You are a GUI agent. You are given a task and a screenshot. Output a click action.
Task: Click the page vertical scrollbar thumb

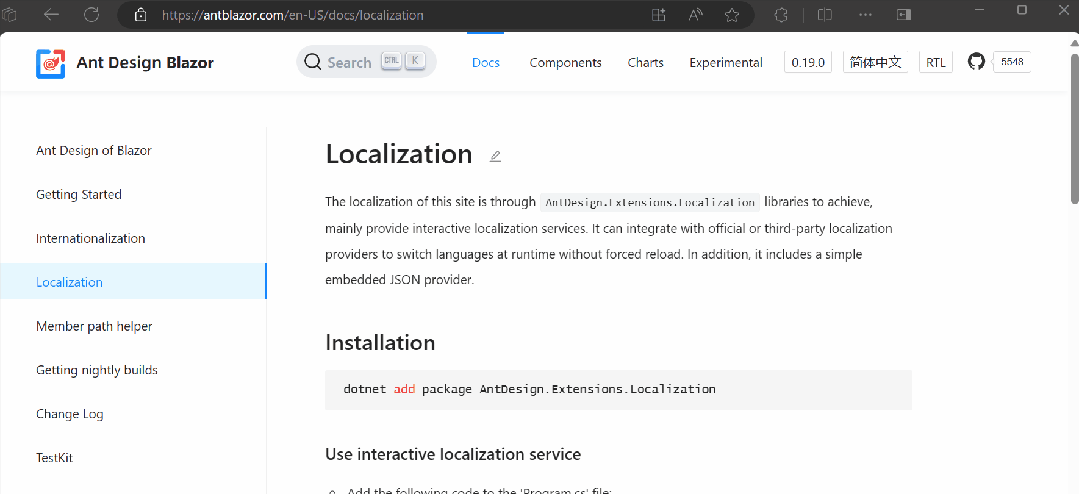tap(1074, 127)
